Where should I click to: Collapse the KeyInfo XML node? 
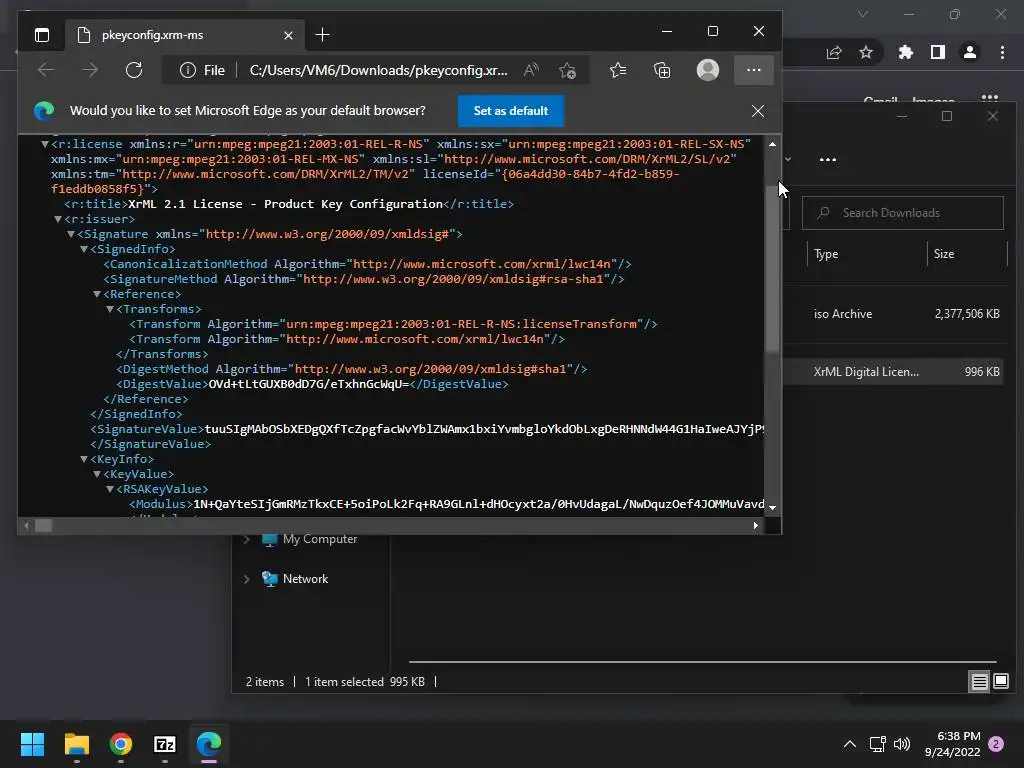84,460
